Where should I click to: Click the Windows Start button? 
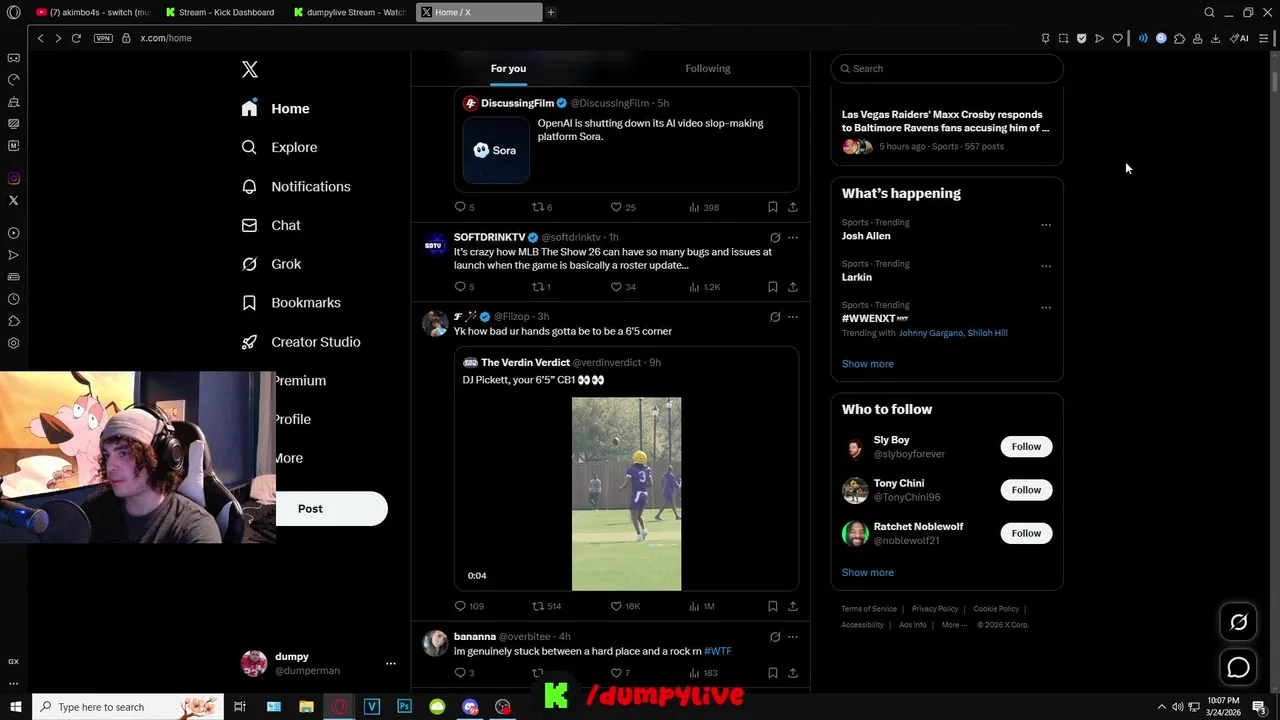coord(16,706)
